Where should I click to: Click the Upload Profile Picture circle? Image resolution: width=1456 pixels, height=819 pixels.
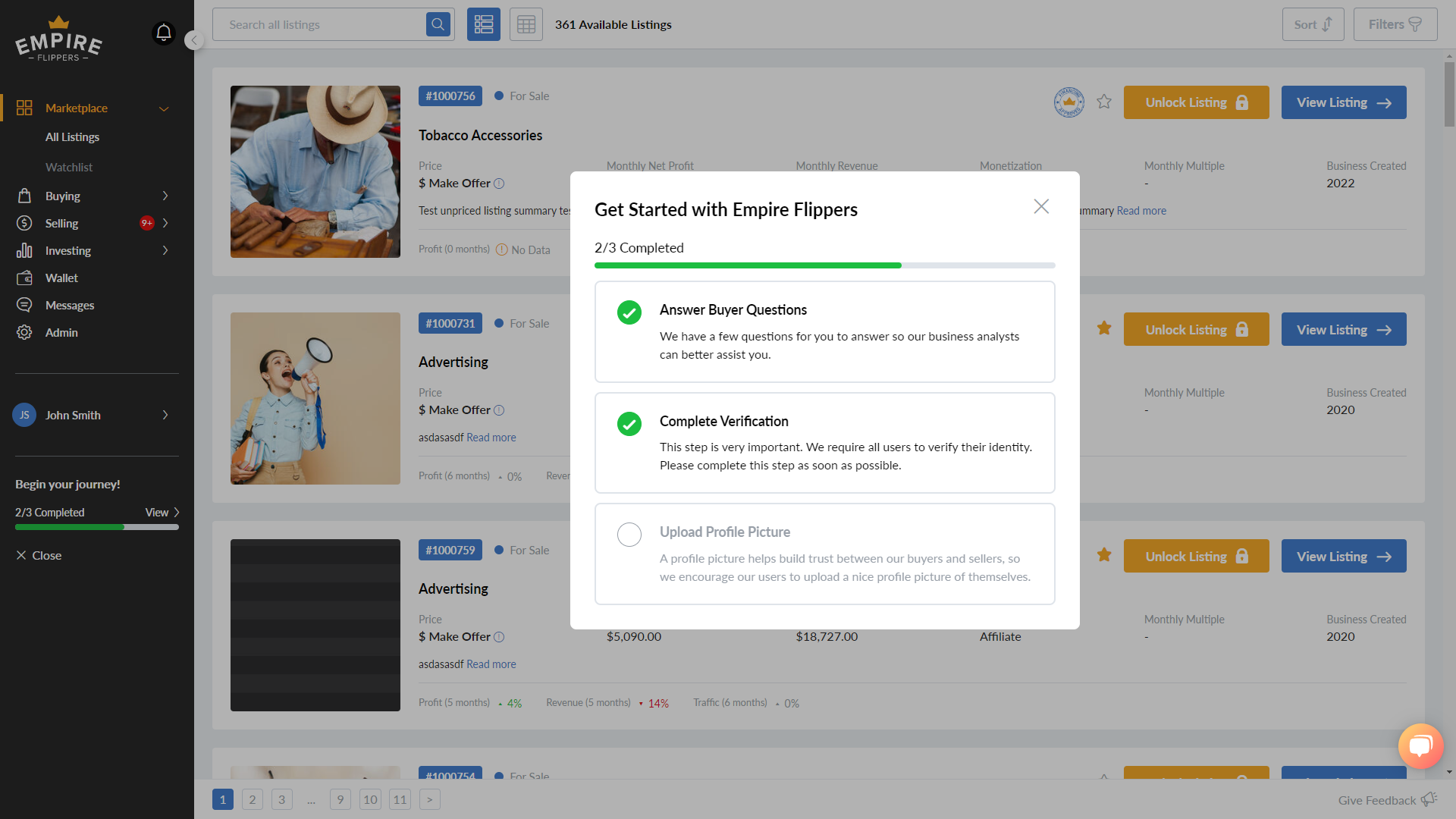(629, 535)
